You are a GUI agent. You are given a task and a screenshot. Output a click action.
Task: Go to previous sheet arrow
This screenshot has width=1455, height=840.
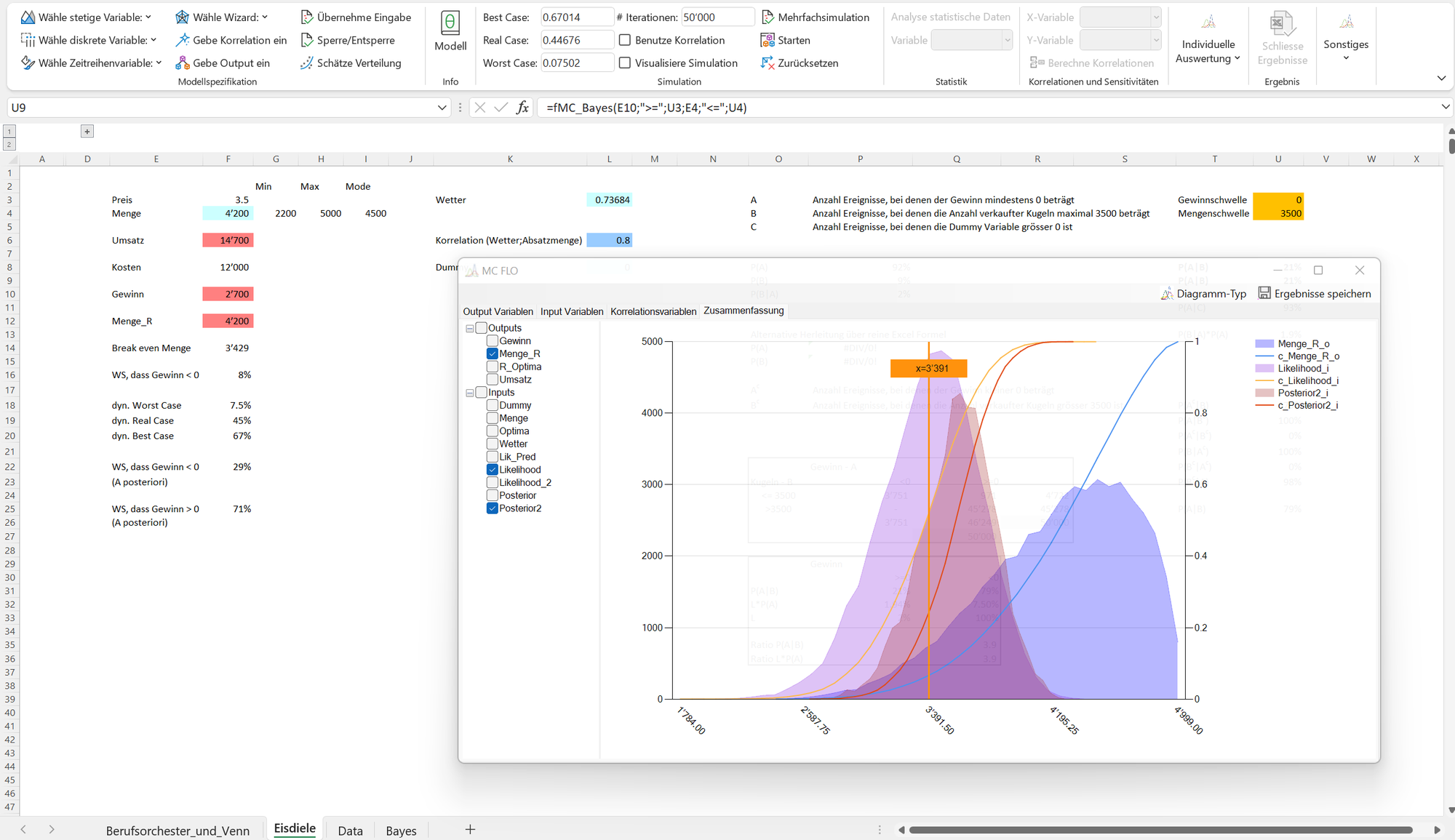[23, 829]
